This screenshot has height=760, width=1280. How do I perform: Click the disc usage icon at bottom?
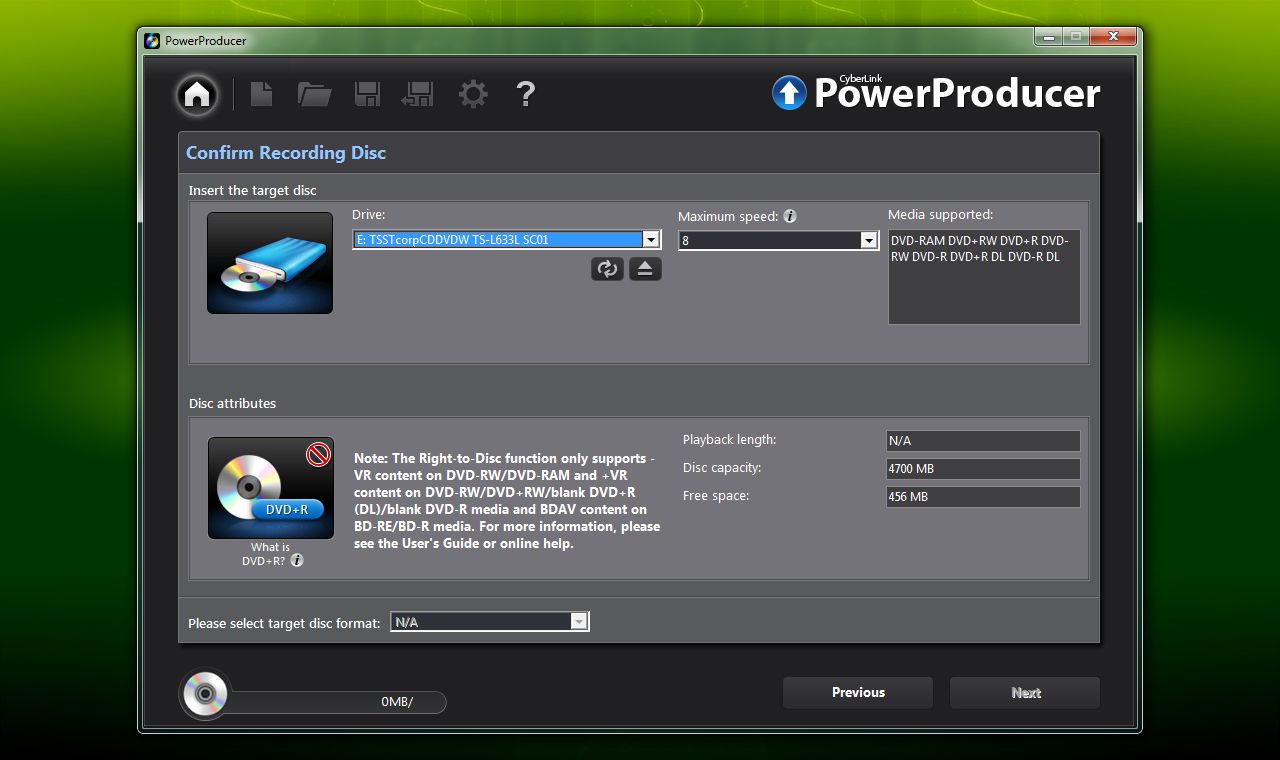point(205,693)
